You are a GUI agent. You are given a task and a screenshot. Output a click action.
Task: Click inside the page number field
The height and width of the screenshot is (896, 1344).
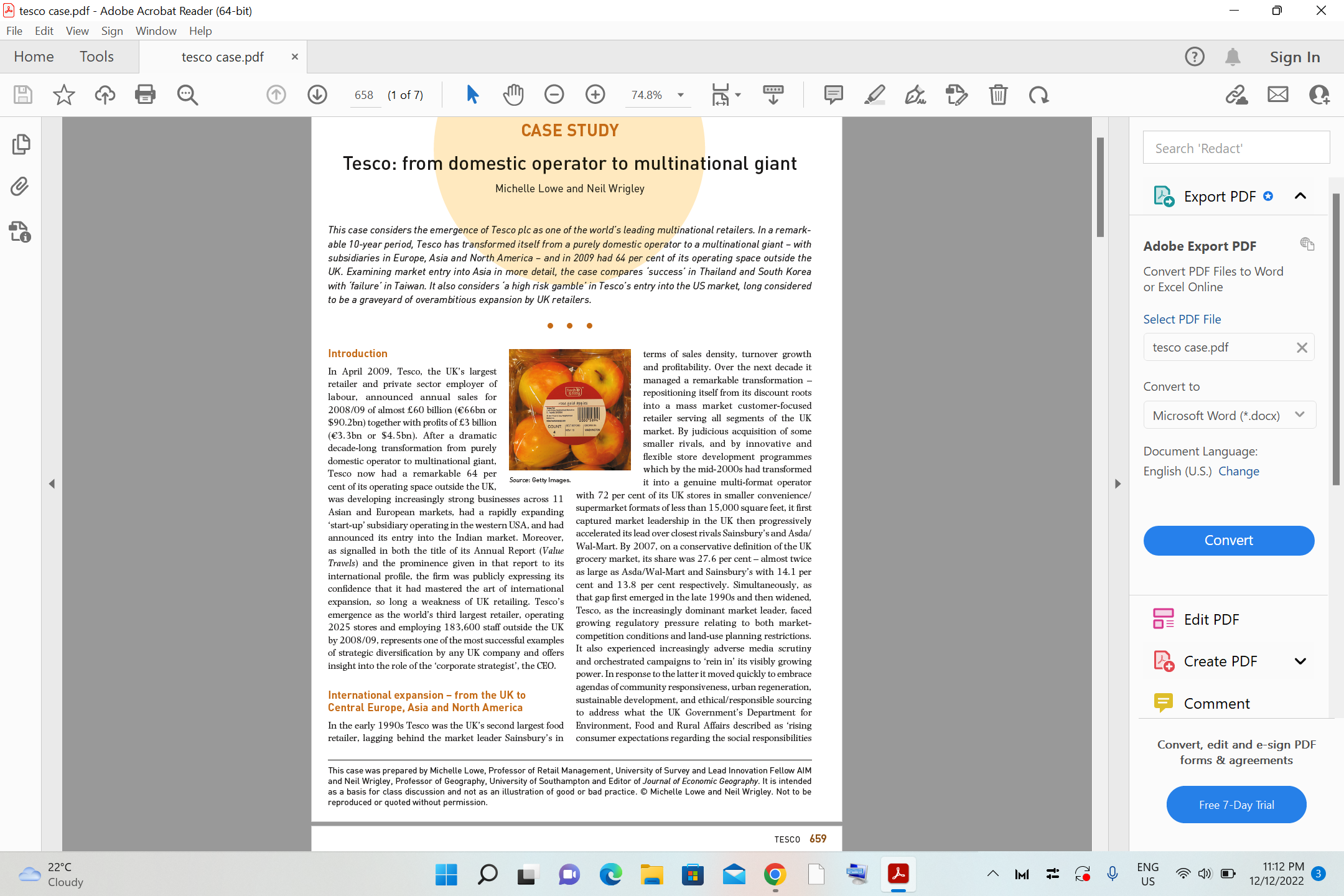pos(365,95)
